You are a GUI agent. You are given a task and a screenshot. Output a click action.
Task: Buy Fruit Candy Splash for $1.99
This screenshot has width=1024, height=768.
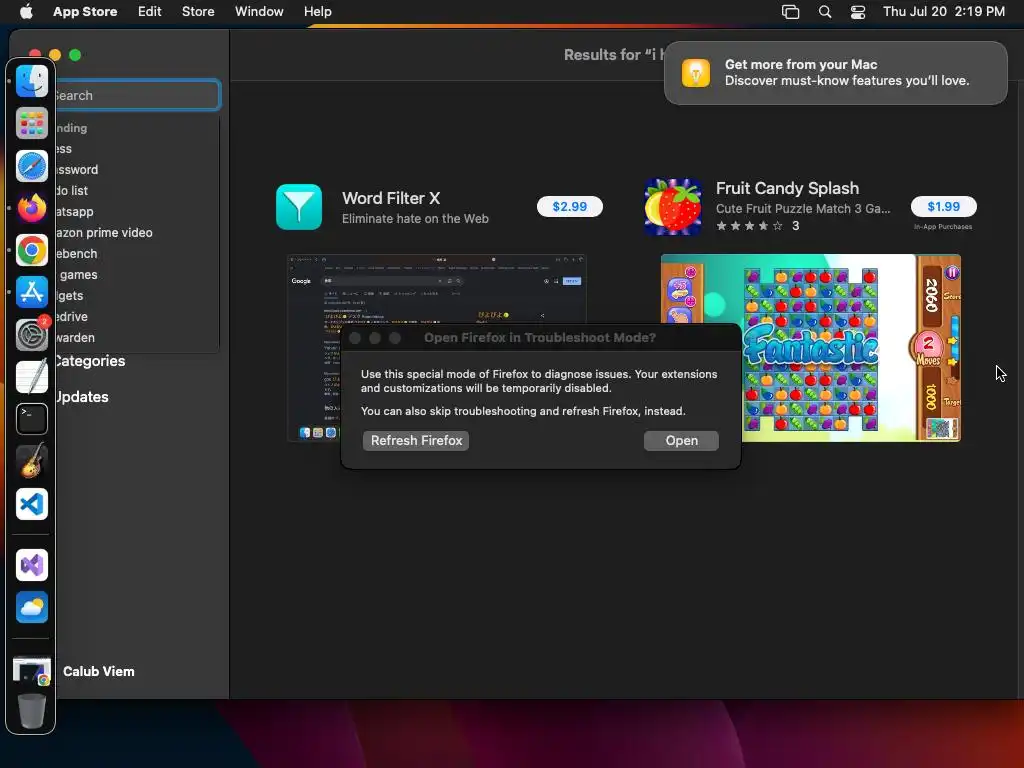pos(944,206)
